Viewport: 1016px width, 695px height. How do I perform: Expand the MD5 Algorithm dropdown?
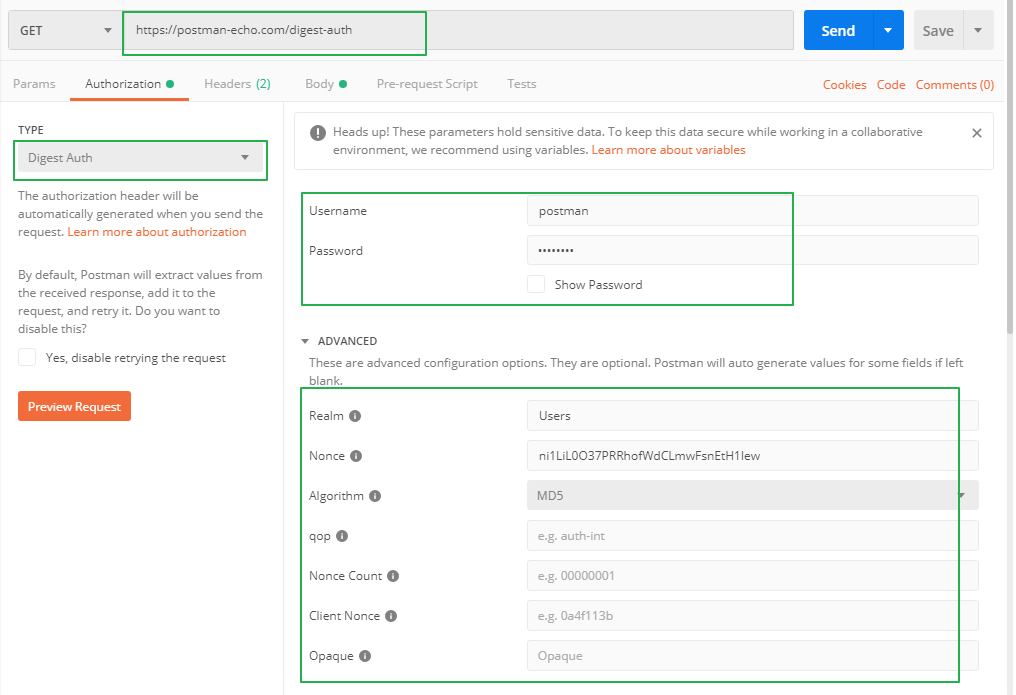point(752,495)
